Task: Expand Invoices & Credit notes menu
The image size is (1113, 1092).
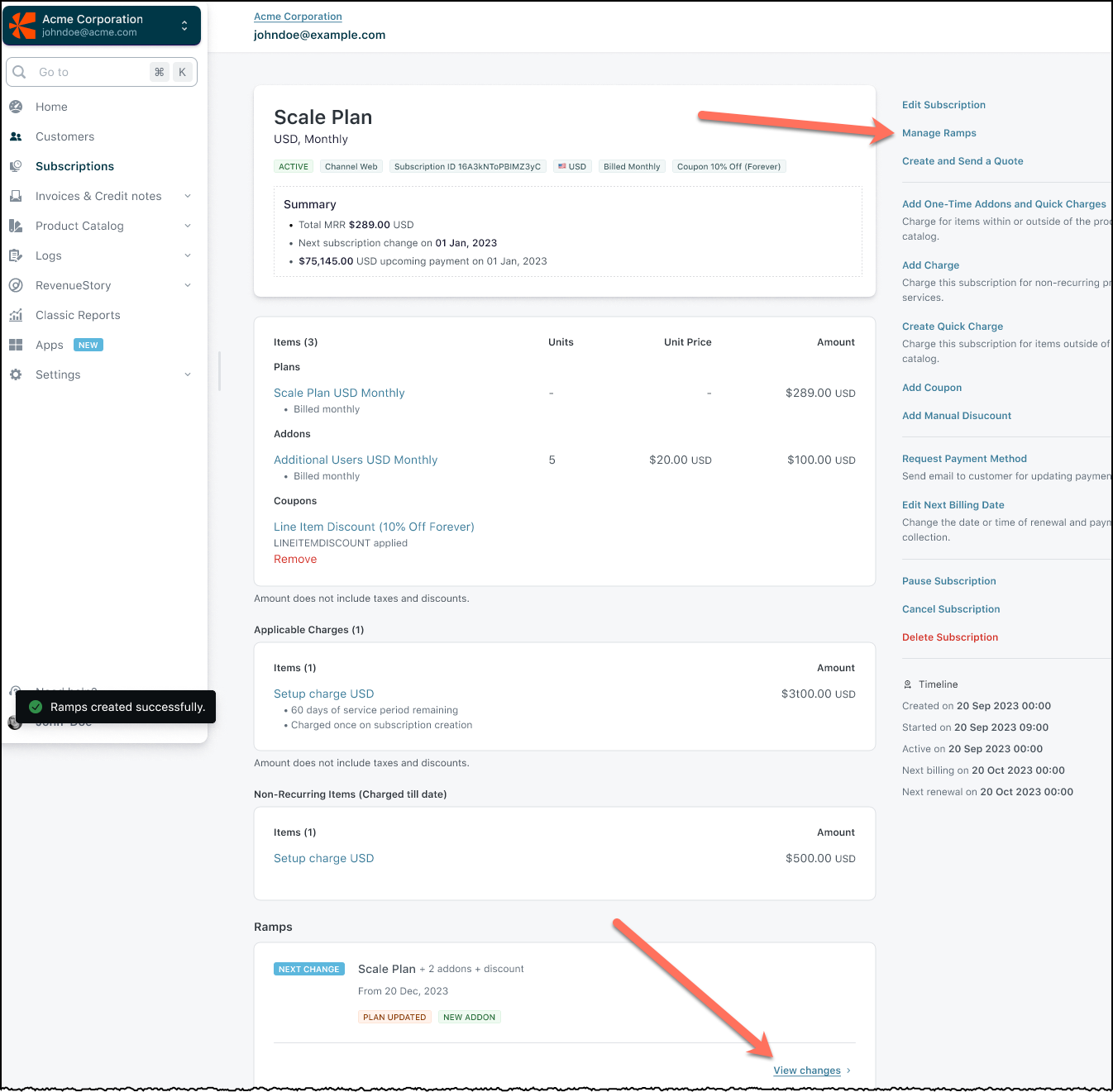Action: click(188, 196)
